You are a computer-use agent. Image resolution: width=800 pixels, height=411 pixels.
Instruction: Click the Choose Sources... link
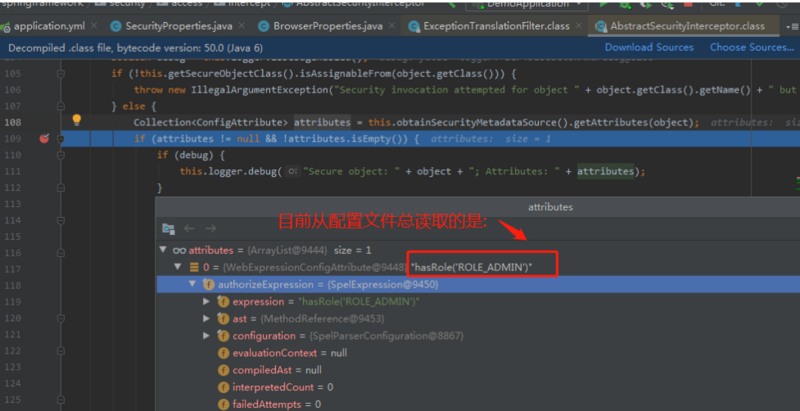pyautogui.click(x=752, y=47)
